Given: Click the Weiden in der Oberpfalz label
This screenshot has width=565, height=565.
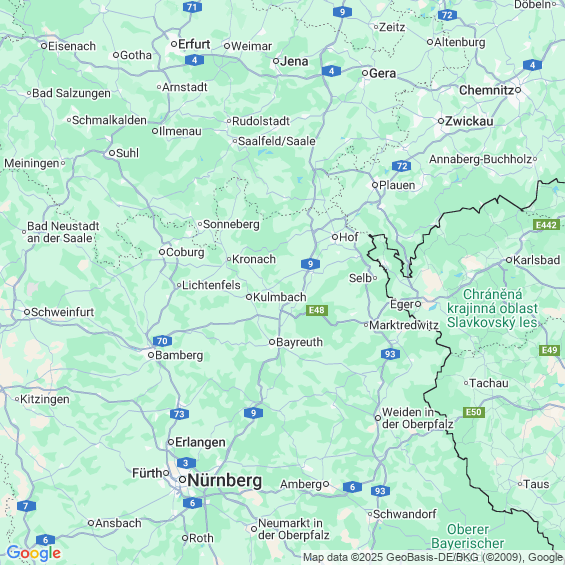Looking at the screenshot, I should (x=417, y=418).
